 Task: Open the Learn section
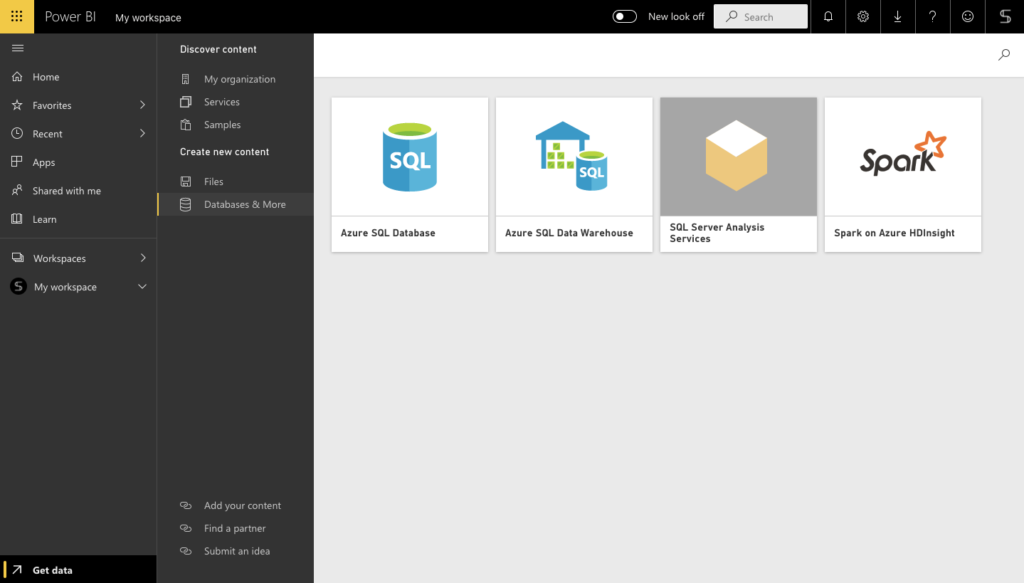coord(78,219)
